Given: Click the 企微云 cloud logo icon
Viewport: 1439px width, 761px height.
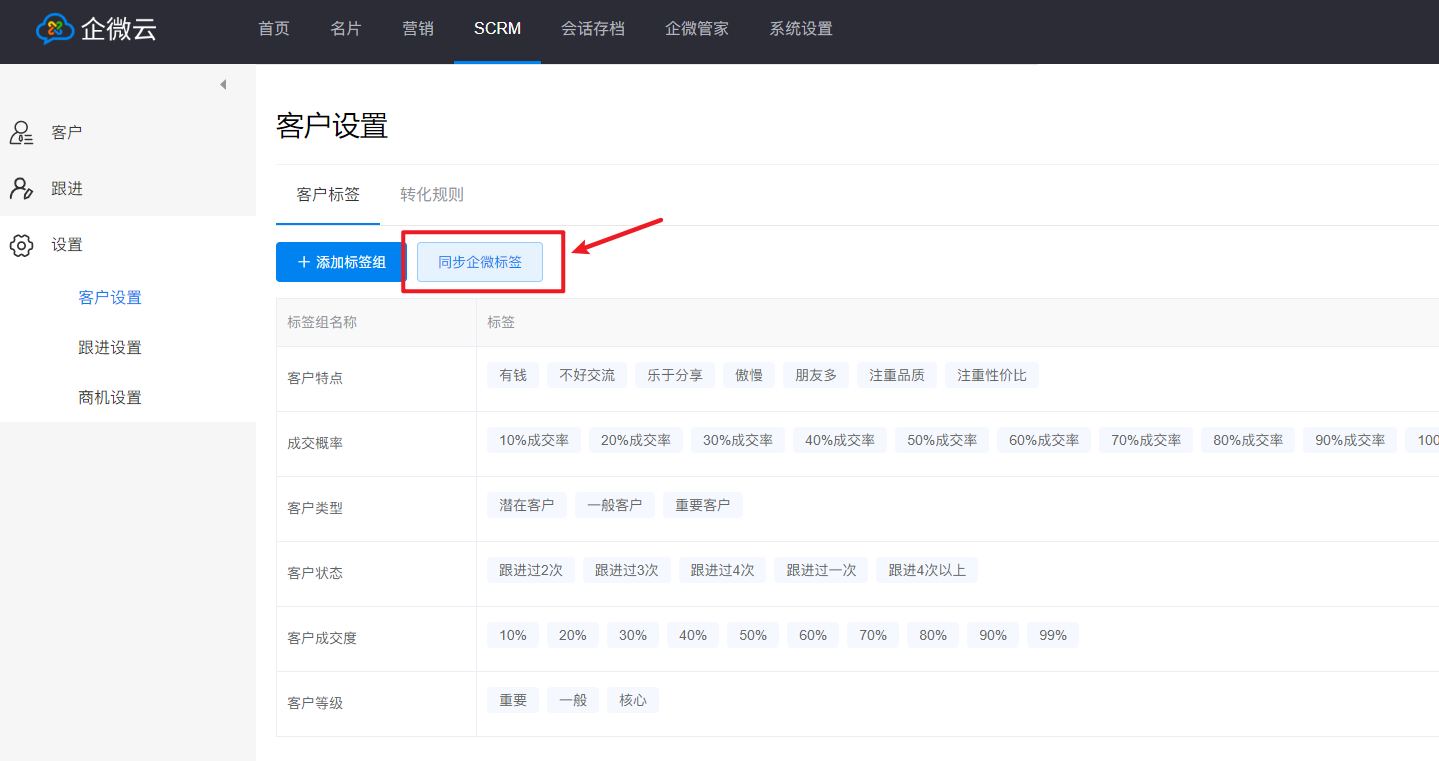Looking at the screenshot, I should pos(55,29).
